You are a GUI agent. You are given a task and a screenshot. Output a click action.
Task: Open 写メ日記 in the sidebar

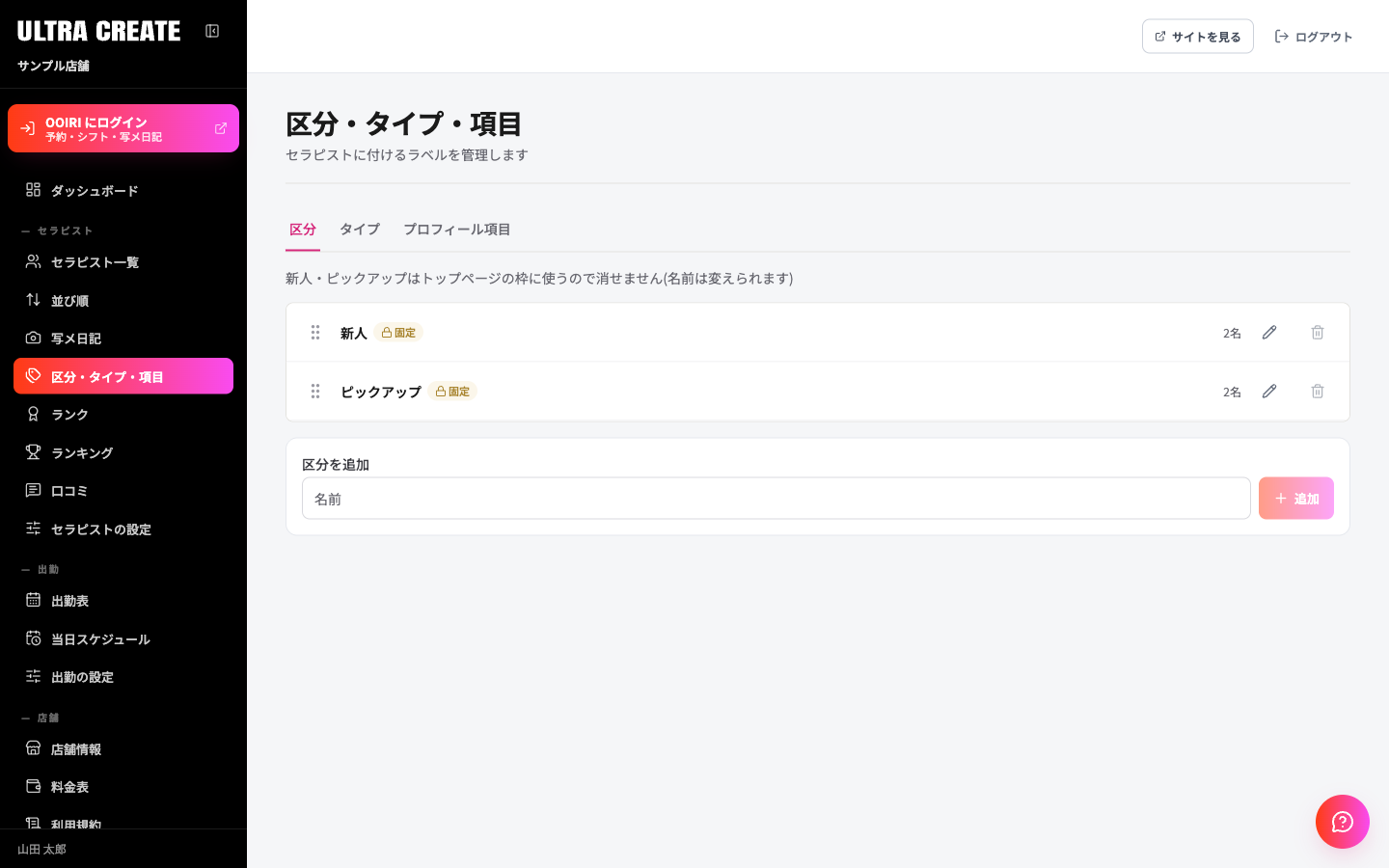(123, 339)
